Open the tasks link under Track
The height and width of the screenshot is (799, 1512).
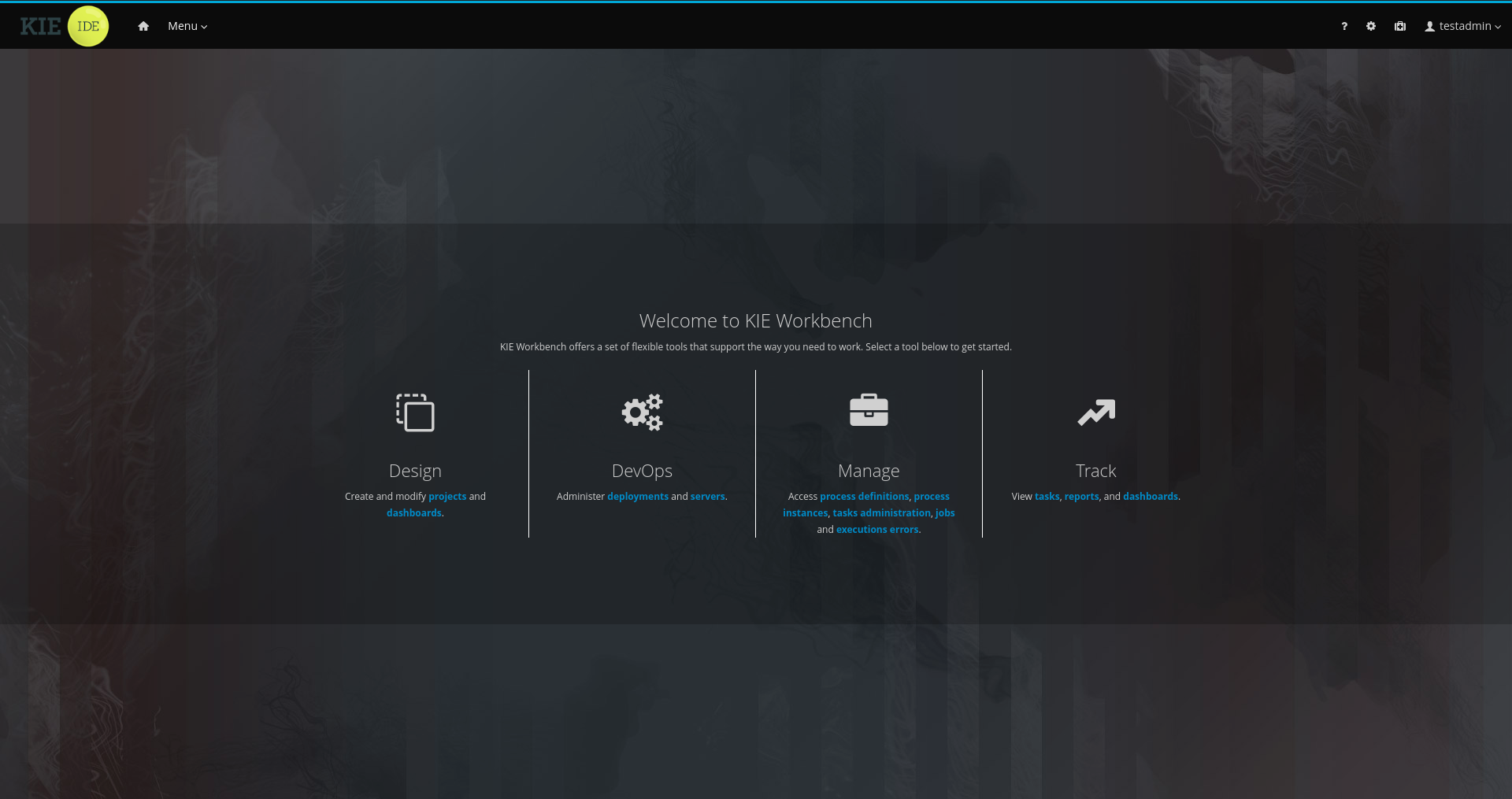tap(1047, 497)
